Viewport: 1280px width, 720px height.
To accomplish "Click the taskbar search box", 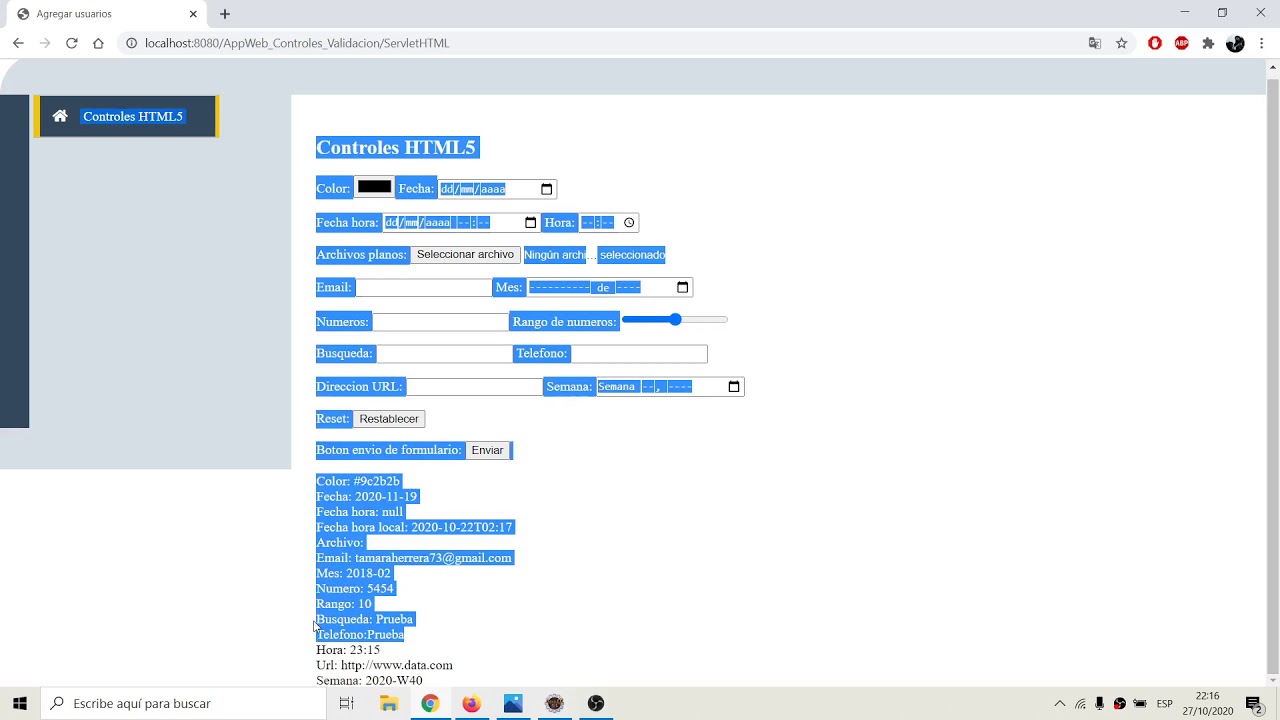I will tap(184, 703).
